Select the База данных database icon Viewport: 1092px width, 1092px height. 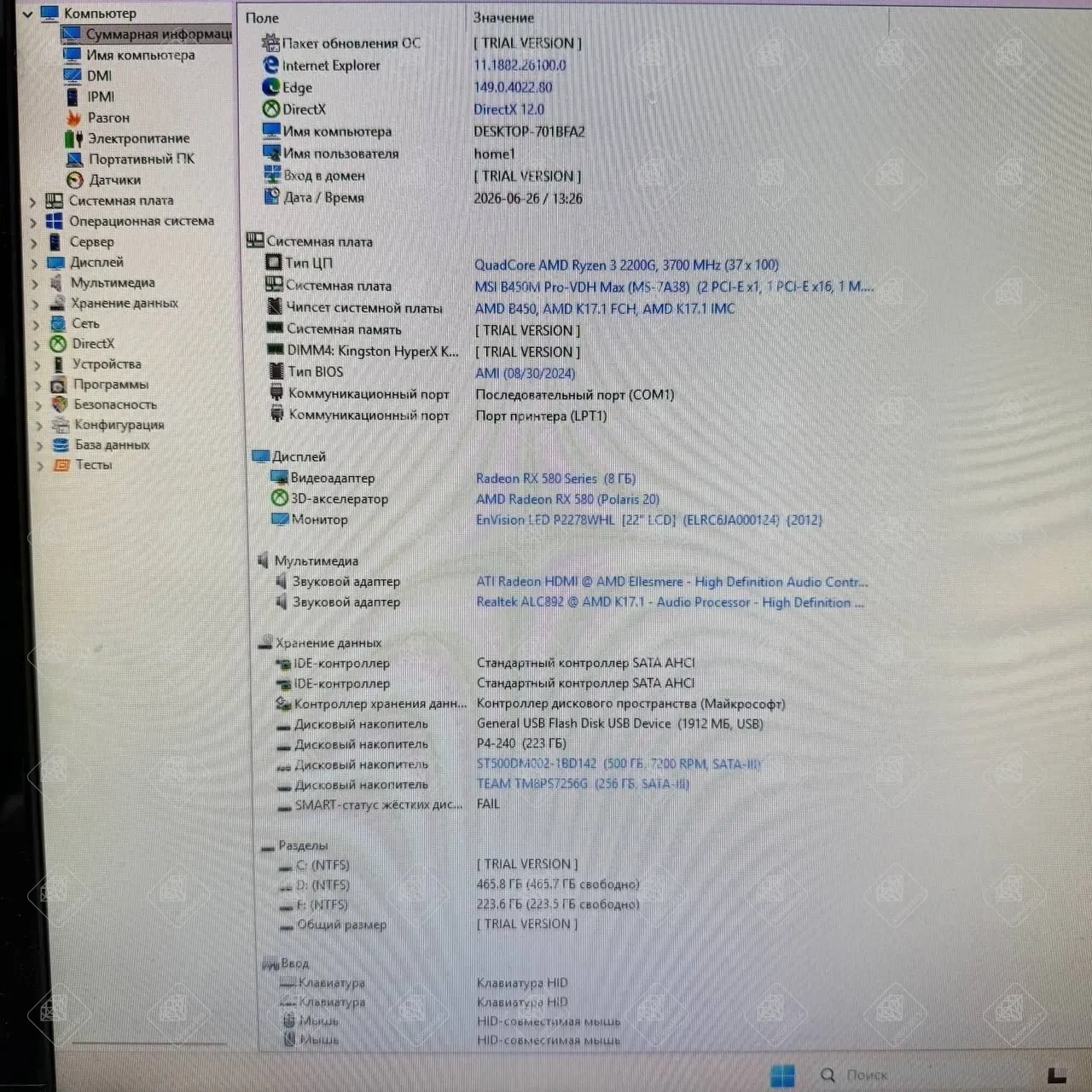[x=61, y=444]
